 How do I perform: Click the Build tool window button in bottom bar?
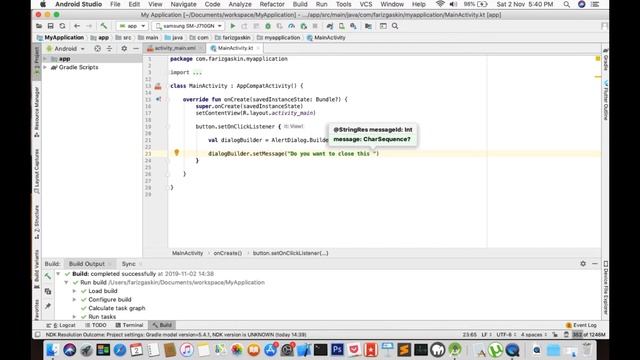pyautogui.click(x=162, y=325)
